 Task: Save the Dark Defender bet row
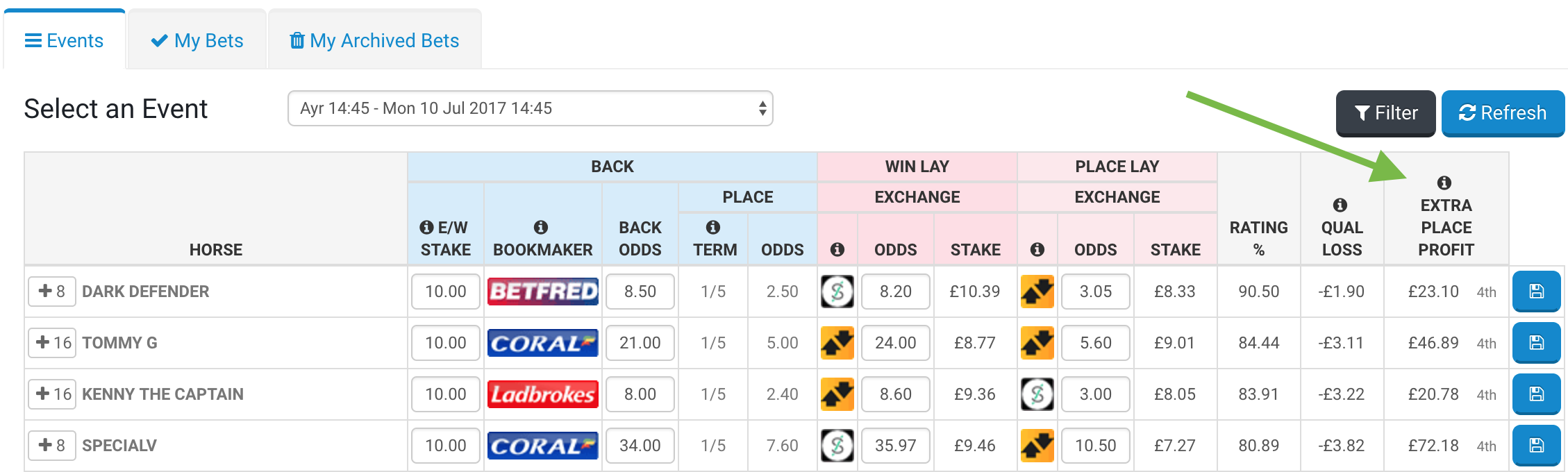1535,292
